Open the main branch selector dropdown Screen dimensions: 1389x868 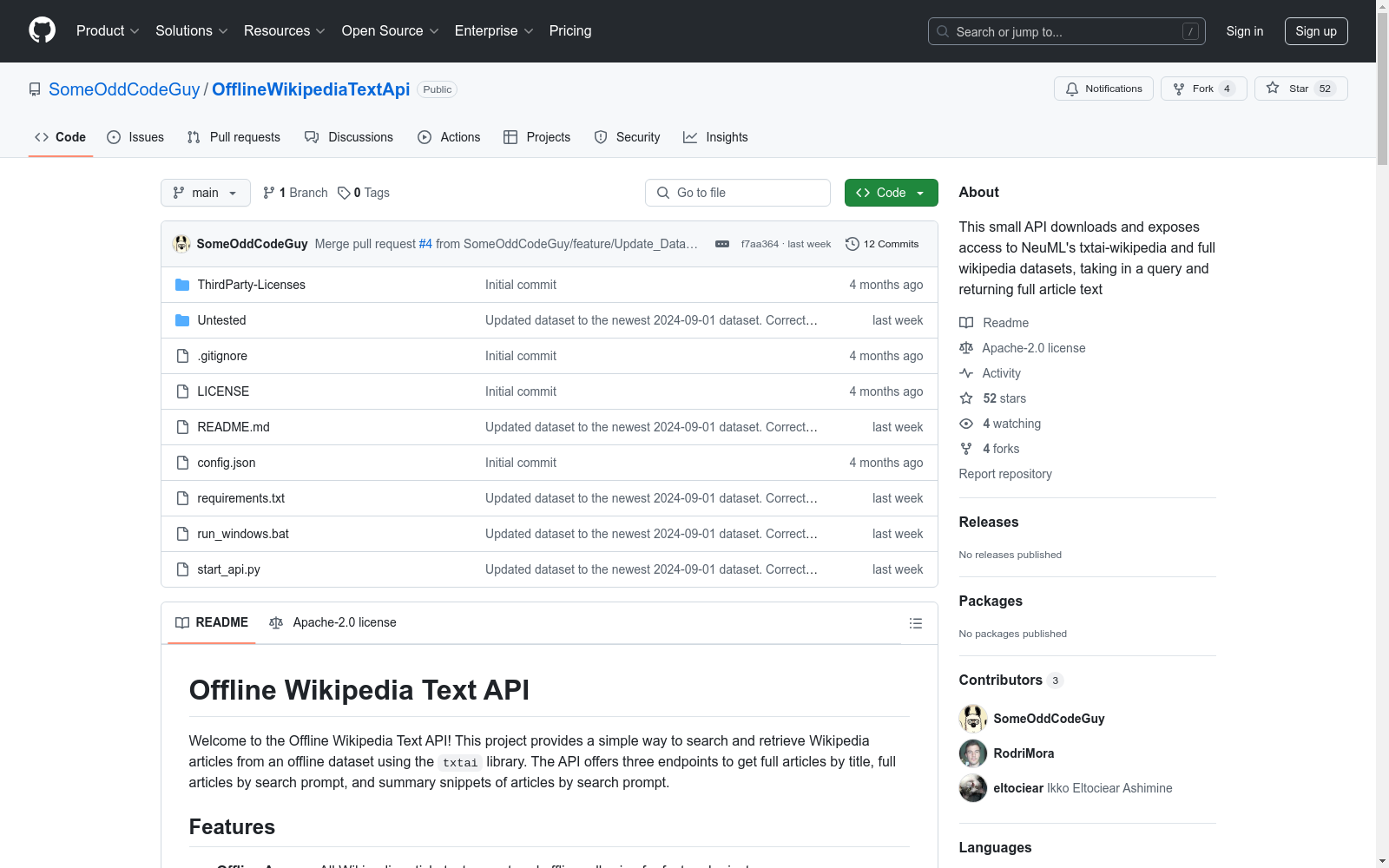[x=206, y=193]
